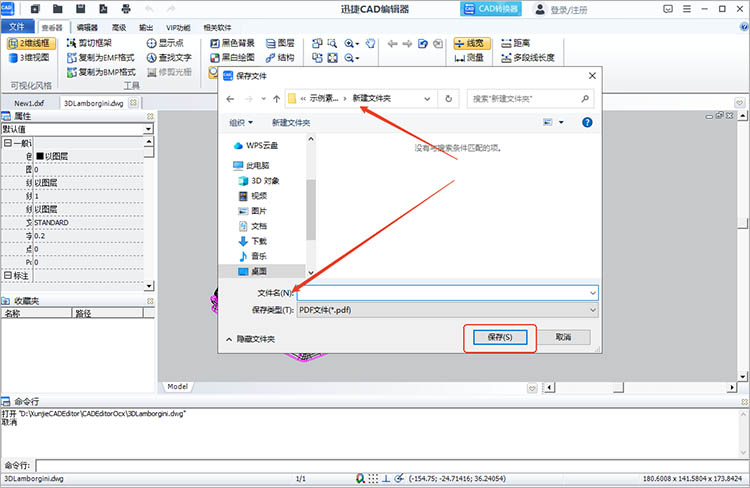Click 登录/注册 login link
The image size is (750, 488).
point(561,10)
